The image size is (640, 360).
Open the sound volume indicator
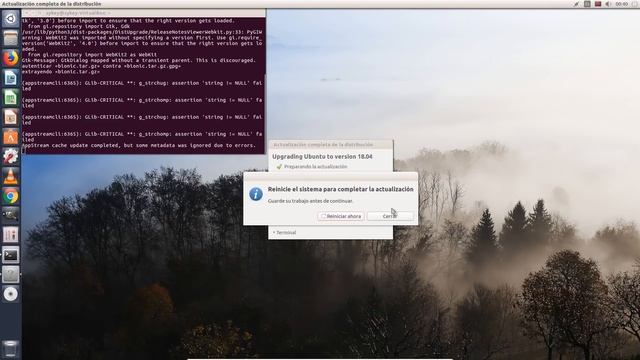click(608, 4)
